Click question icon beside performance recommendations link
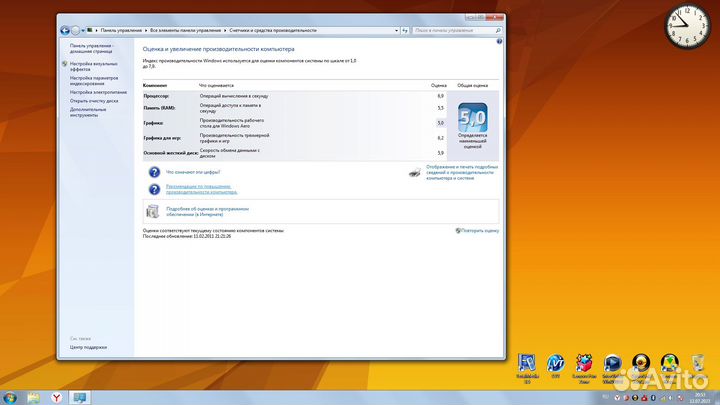The height and width of the screenshot is (405, 720). (154, 189)
